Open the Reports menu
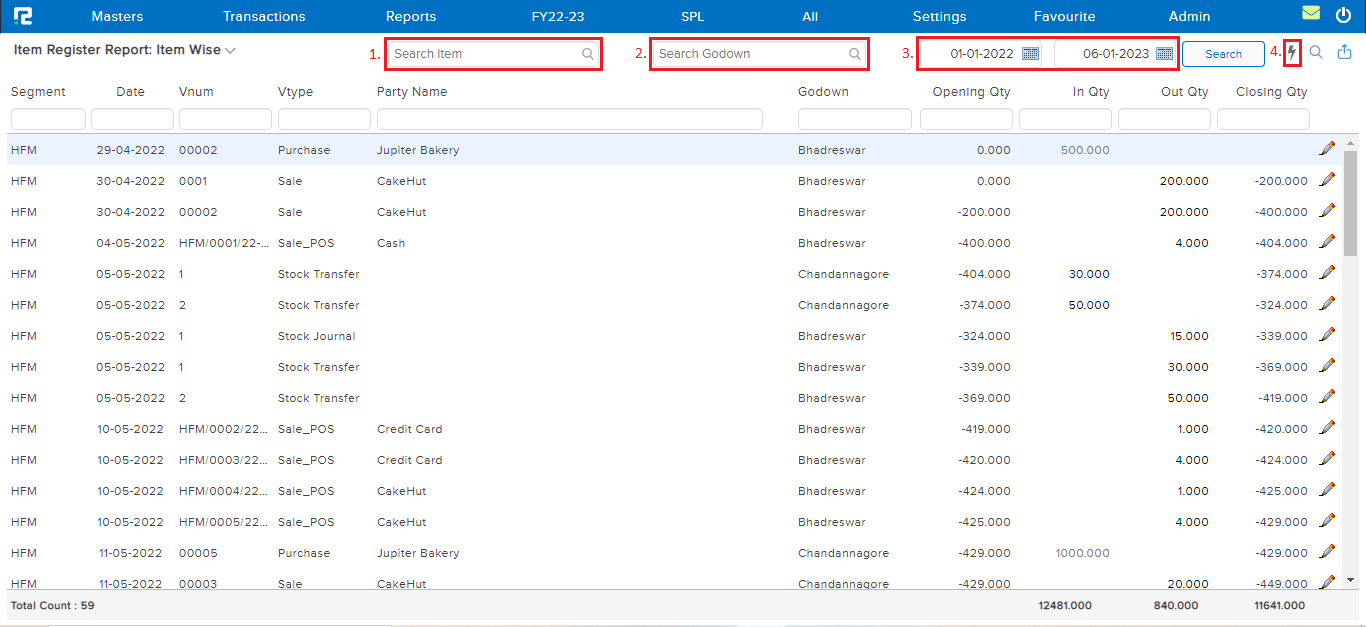The width and height of the screenshot is (1366, 627). (411, 16)
